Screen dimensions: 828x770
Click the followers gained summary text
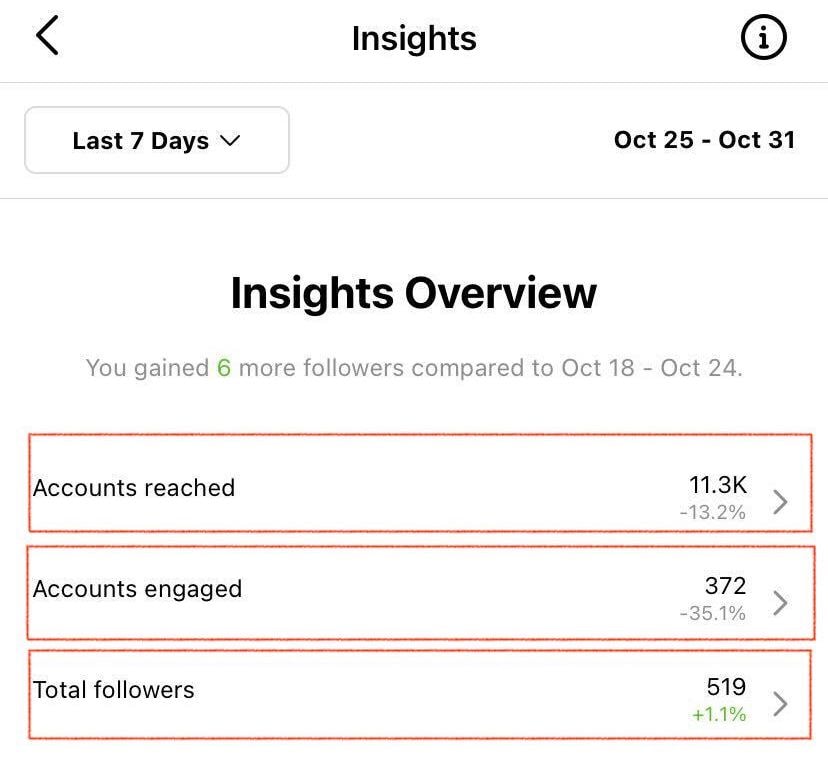pos(414,368)
